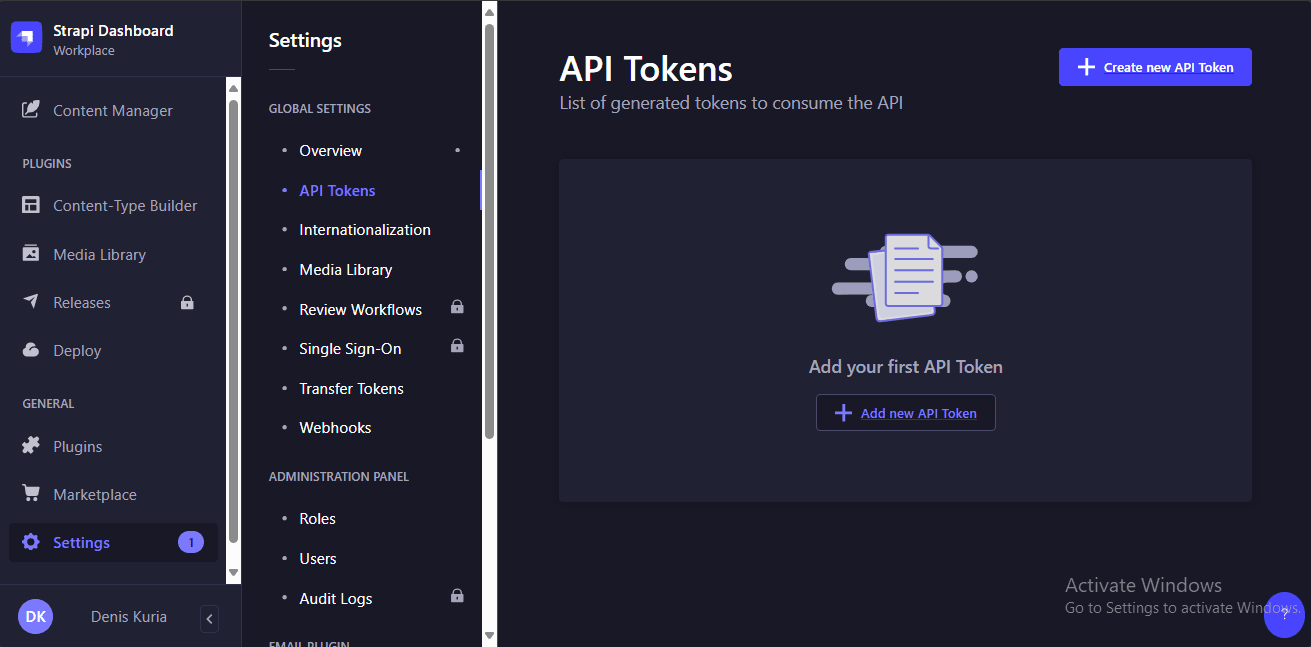This screenshot has width=1311, height=647.
Task: Click the Settings panel scrollbar thumb
Action: (x=489, y=231)
